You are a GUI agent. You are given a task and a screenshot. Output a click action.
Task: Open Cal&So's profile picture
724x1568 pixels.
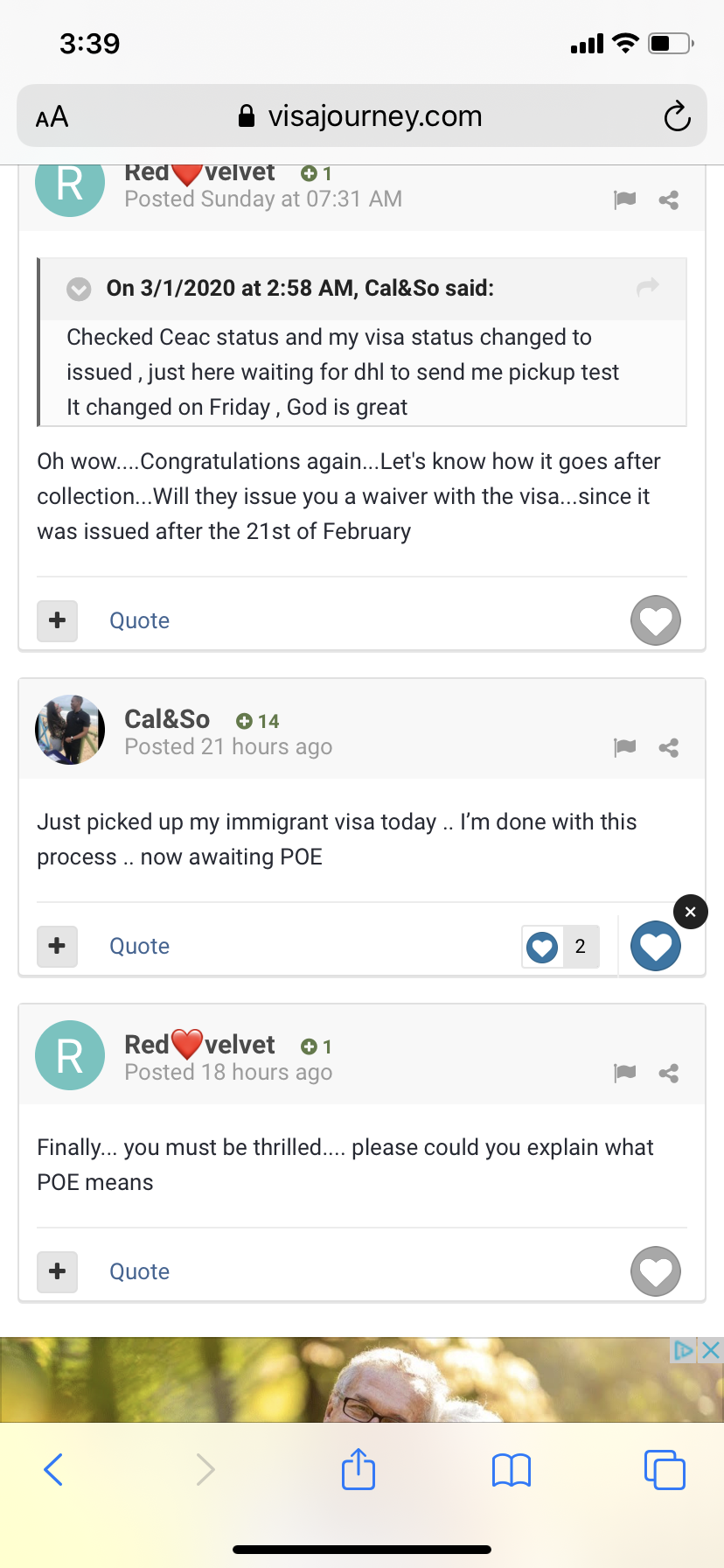coord(70,730)
